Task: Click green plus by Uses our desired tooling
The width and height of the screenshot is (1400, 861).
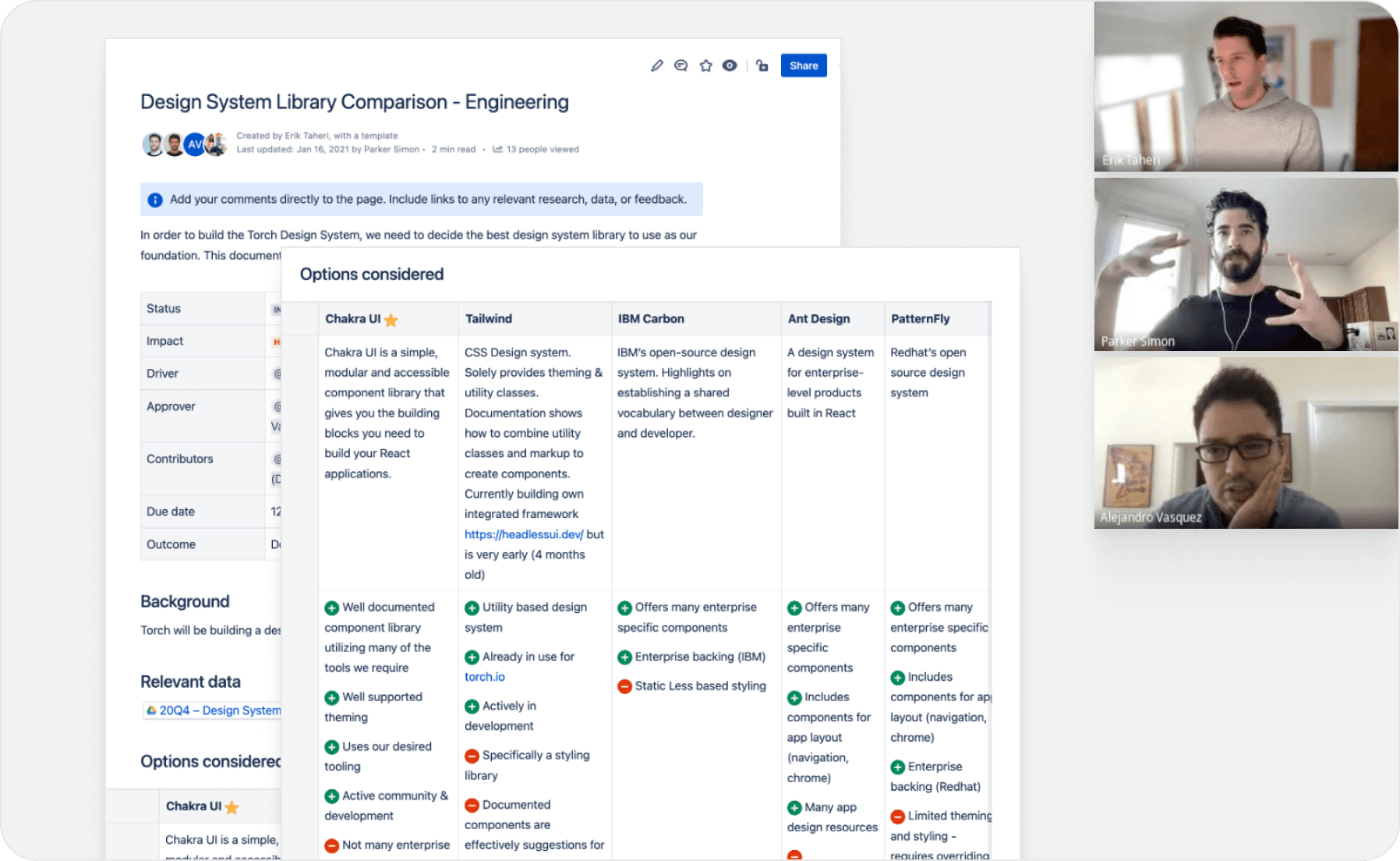Action: pos(332,747)
